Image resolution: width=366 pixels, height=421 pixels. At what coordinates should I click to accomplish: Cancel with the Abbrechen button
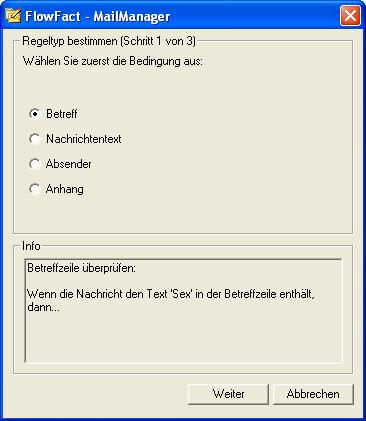pyautogui.click(x=313, y=394)
